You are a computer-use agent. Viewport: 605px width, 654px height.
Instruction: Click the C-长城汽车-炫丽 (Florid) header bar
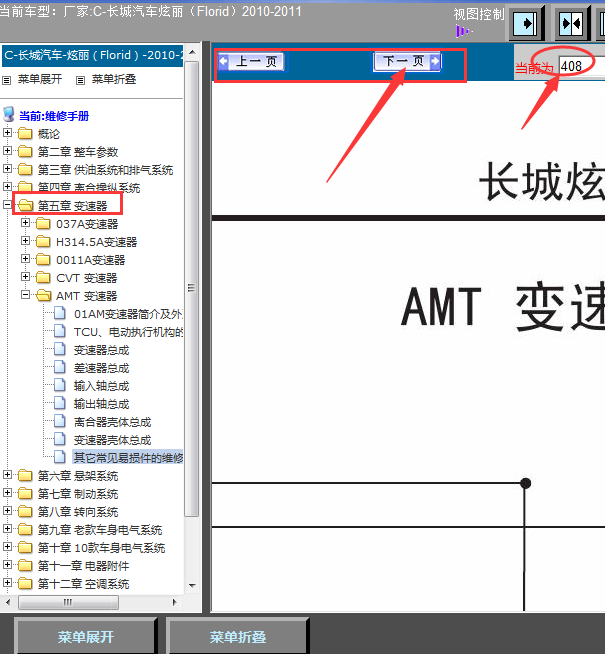click(93, 55)
